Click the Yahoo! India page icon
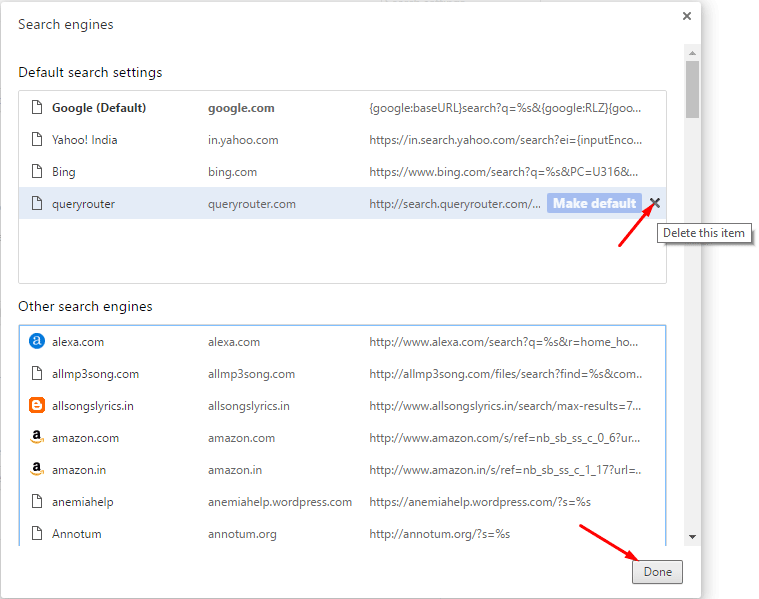 [37, 139]
